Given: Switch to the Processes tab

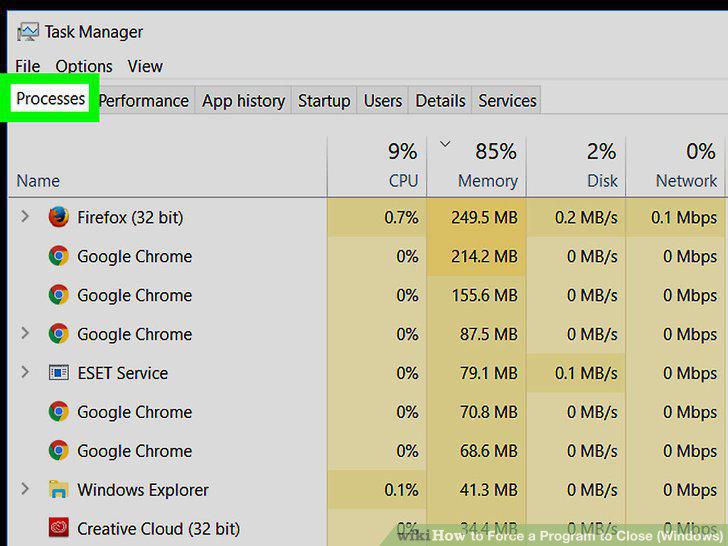Looking at the screenshot, I should click(x=51, y=98).
